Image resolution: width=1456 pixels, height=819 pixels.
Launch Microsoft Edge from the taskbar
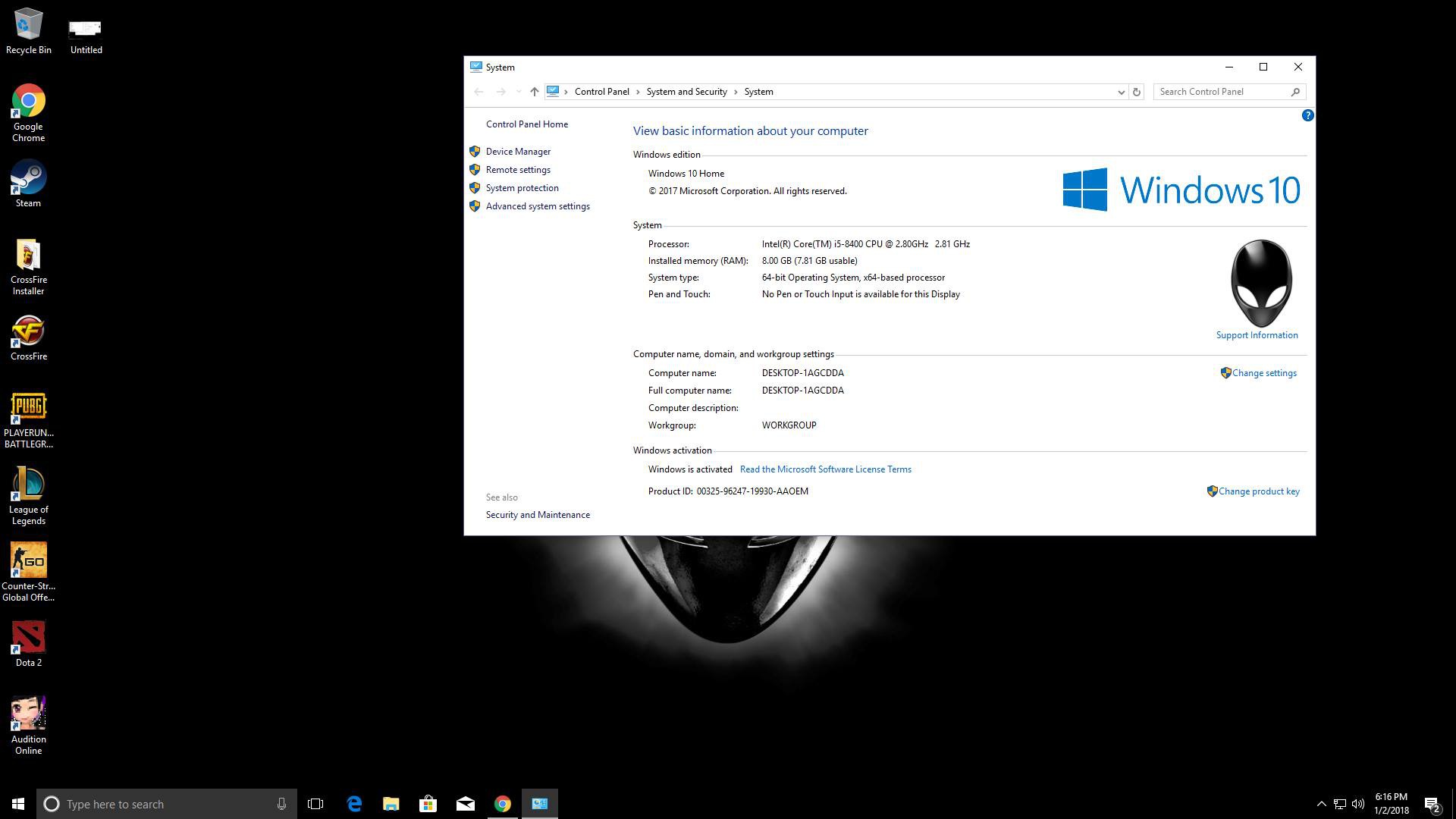pyautogui.click(x=354, y=804)
